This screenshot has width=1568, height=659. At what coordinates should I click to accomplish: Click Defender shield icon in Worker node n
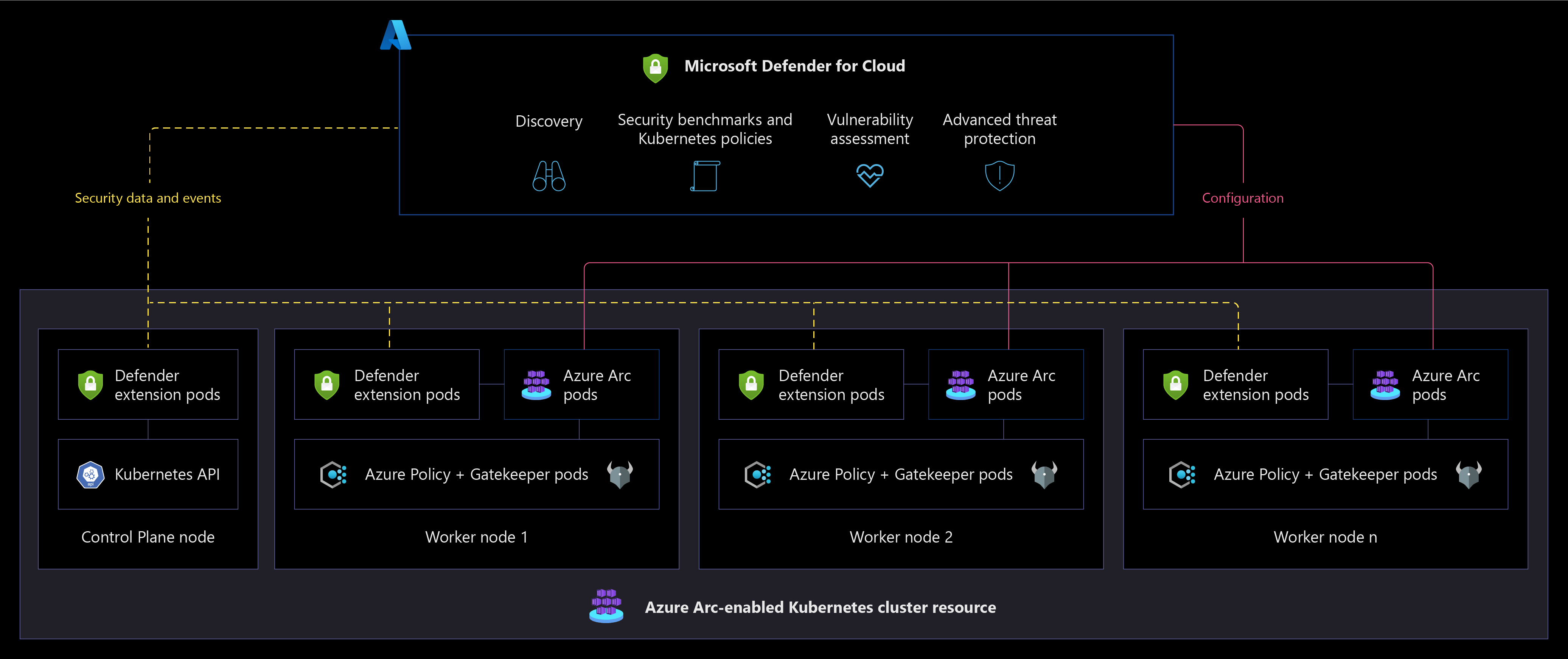[1175, 385]
